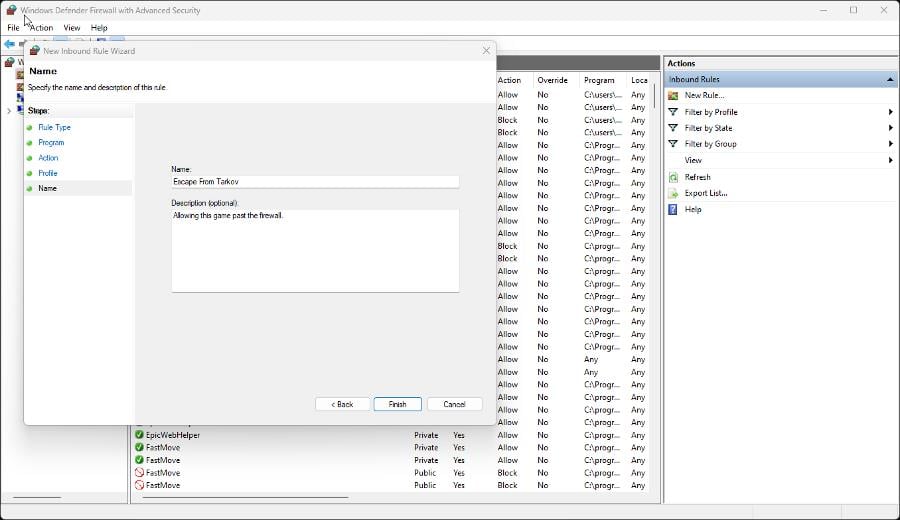Click the Firewall app icon in title bar

coord(11,10)
